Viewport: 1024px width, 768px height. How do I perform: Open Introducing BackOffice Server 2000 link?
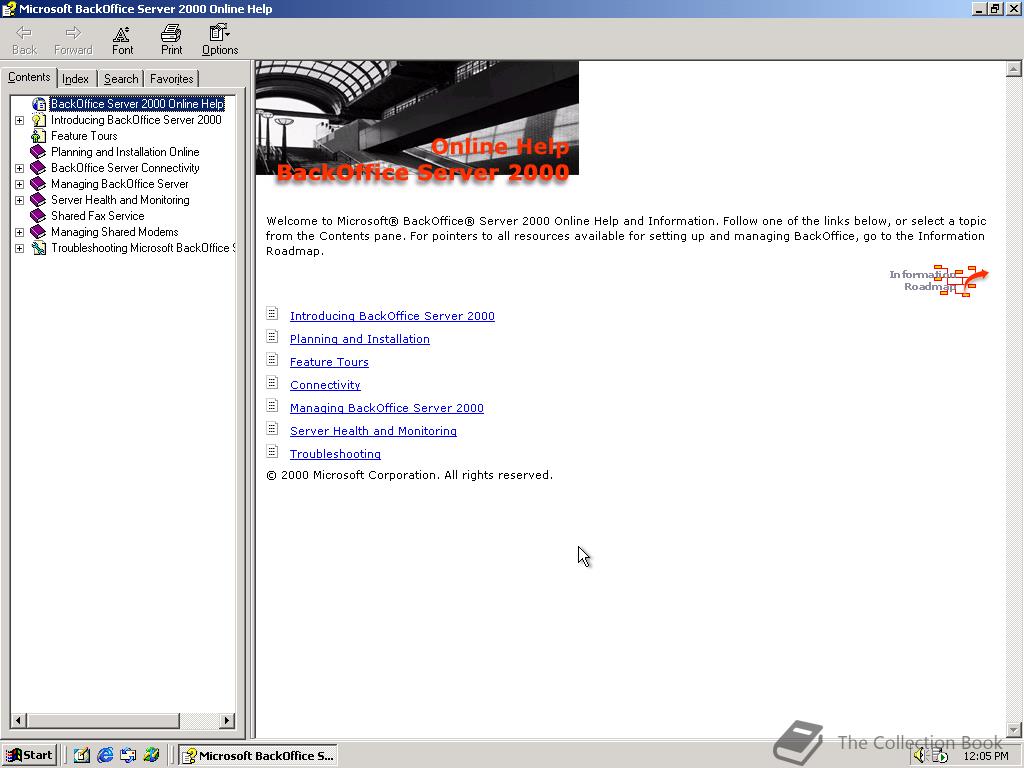click(x=392, y=316)
